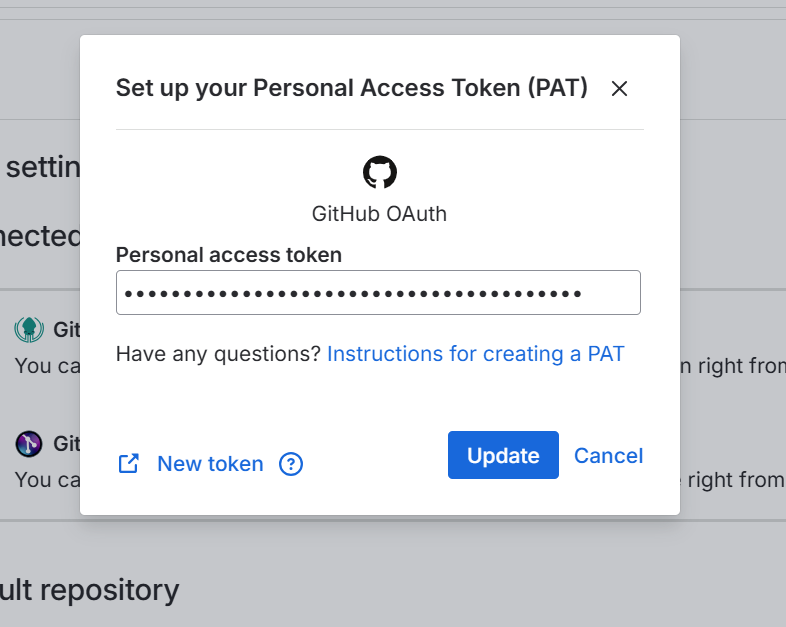The width and height of the screenshot is (786, 627).
Task: Cancel the token setup dialog
Action: tap(608, 456)
